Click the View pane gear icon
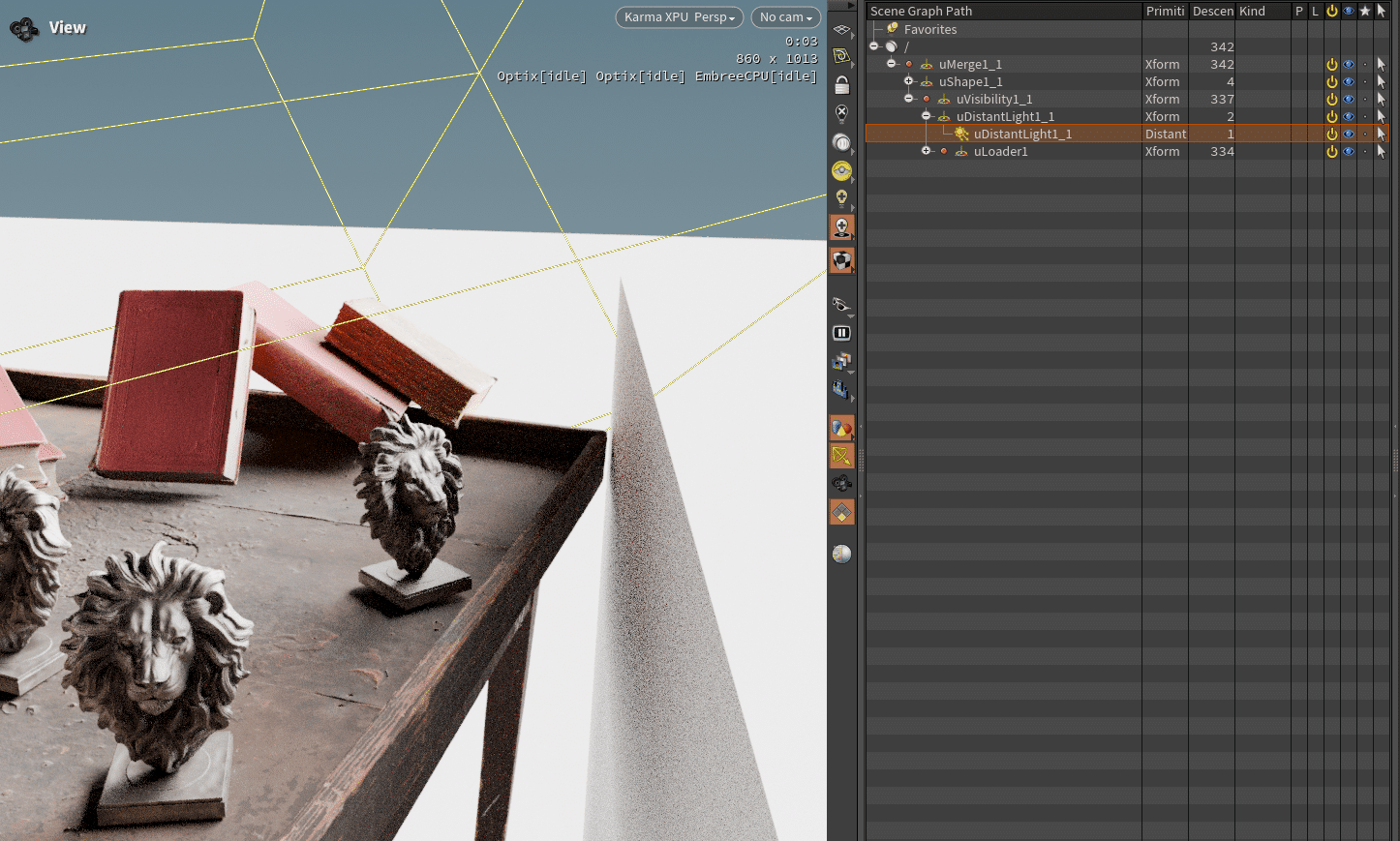 23,28
